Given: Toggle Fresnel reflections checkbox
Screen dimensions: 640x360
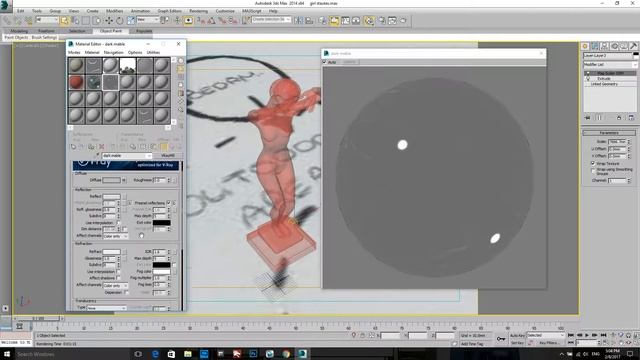Looking at the screenshot, I should 169,203.
